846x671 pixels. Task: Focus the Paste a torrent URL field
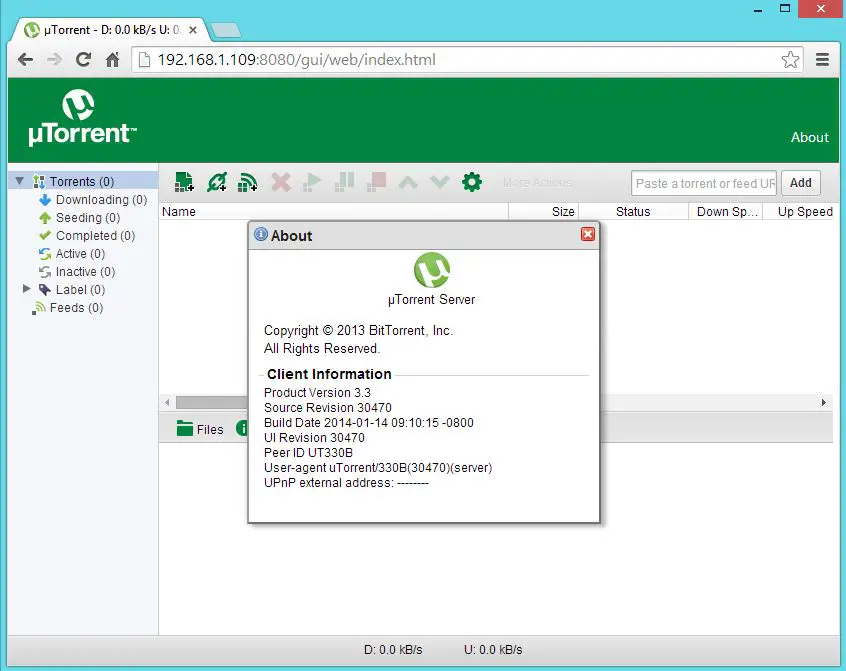click(704, 183)
